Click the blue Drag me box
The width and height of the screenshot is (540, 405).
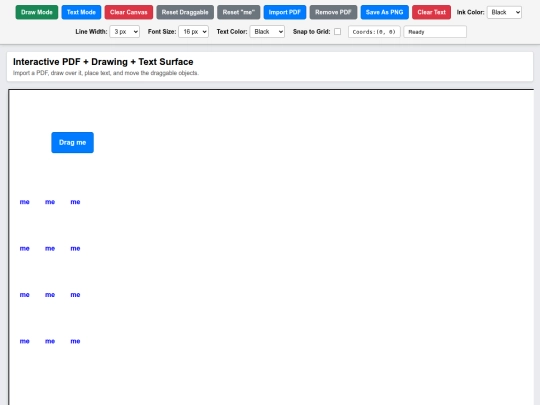tap(72, 143)
